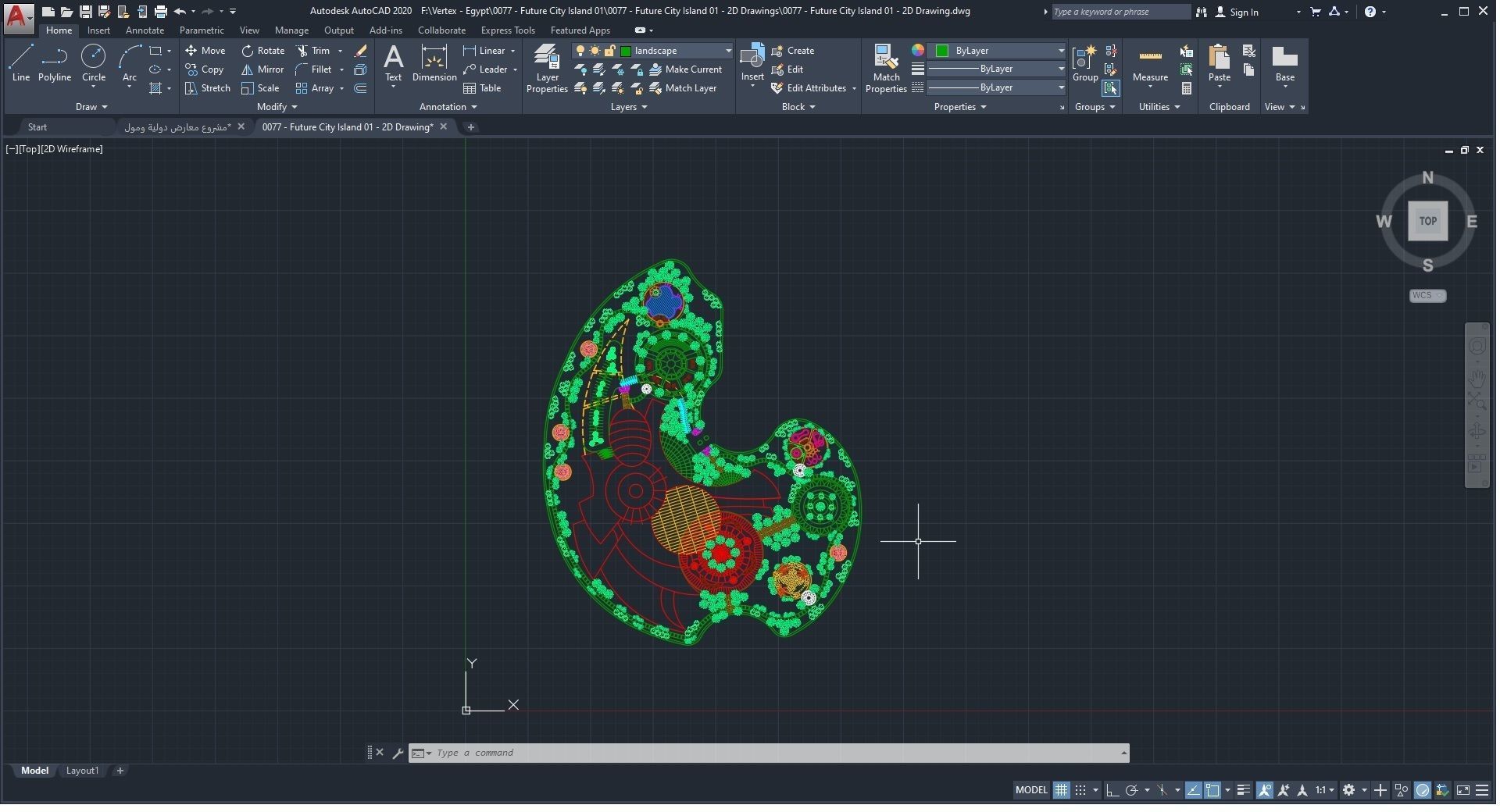Open the Quick Calculator icon

[1187, 88]
